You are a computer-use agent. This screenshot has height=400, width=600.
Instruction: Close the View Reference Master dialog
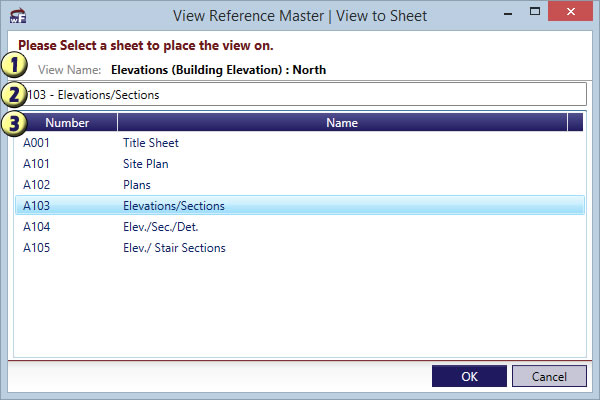pyautogui.click(x=571, y=14)
